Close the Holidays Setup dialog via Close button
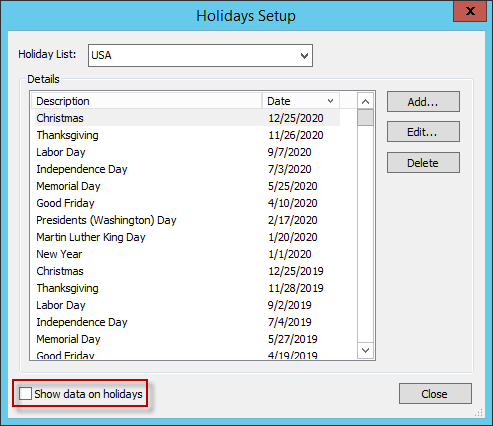The image size is (493, 426). tap(435, 394)
